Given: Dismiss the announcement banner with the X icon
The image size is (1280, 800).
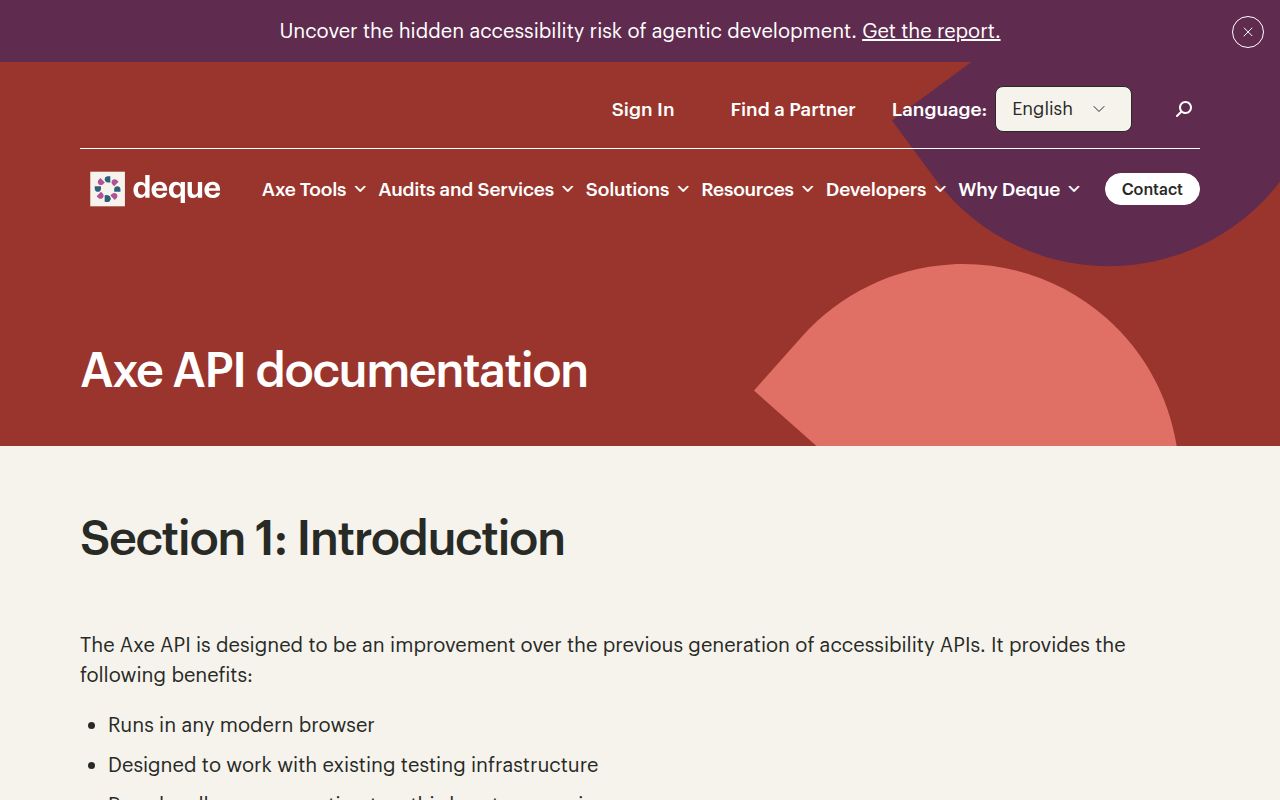Looking at the screenshot, I should coord(1247,32).
